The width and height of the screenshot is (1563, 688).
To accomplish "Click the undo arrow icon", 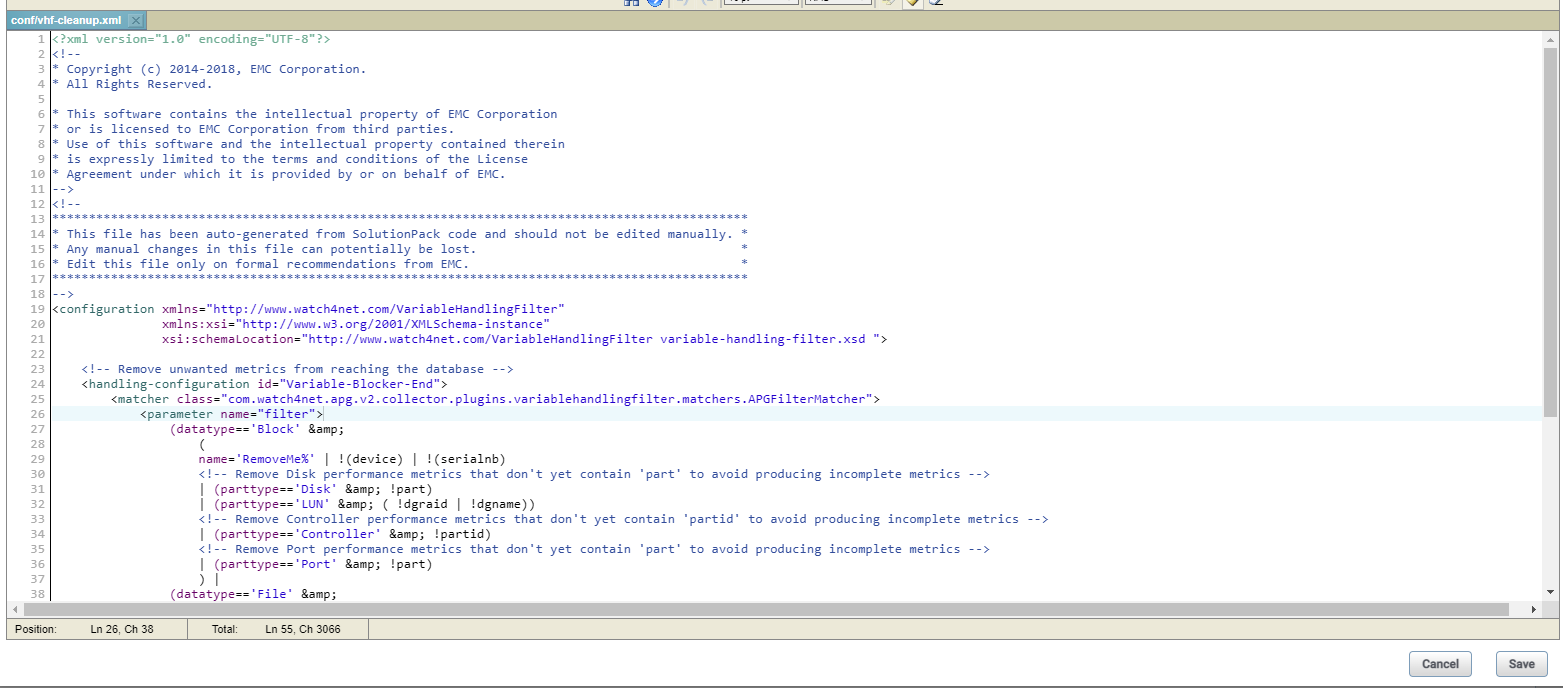I will (684, 3).
